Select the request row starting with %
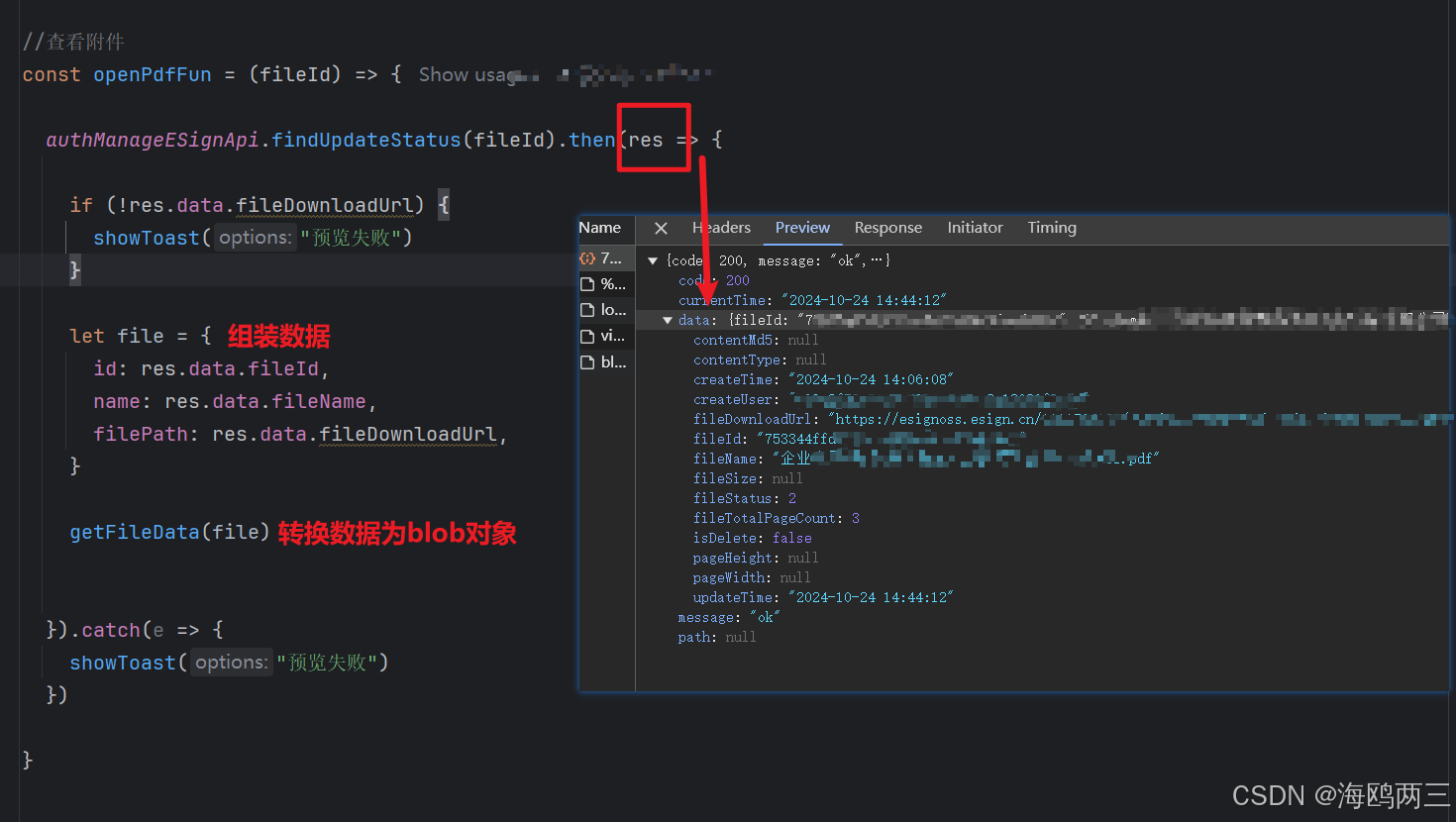Screen dimensions: 1456x822 [606, 284]
